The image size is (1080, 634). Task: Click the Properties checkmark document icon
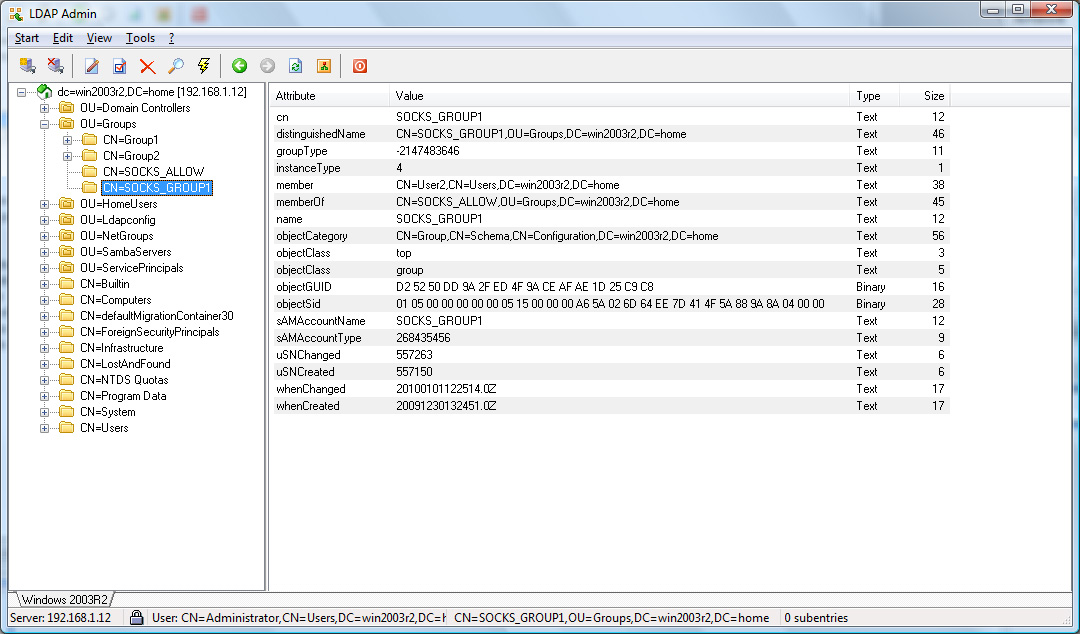[119, 66]
